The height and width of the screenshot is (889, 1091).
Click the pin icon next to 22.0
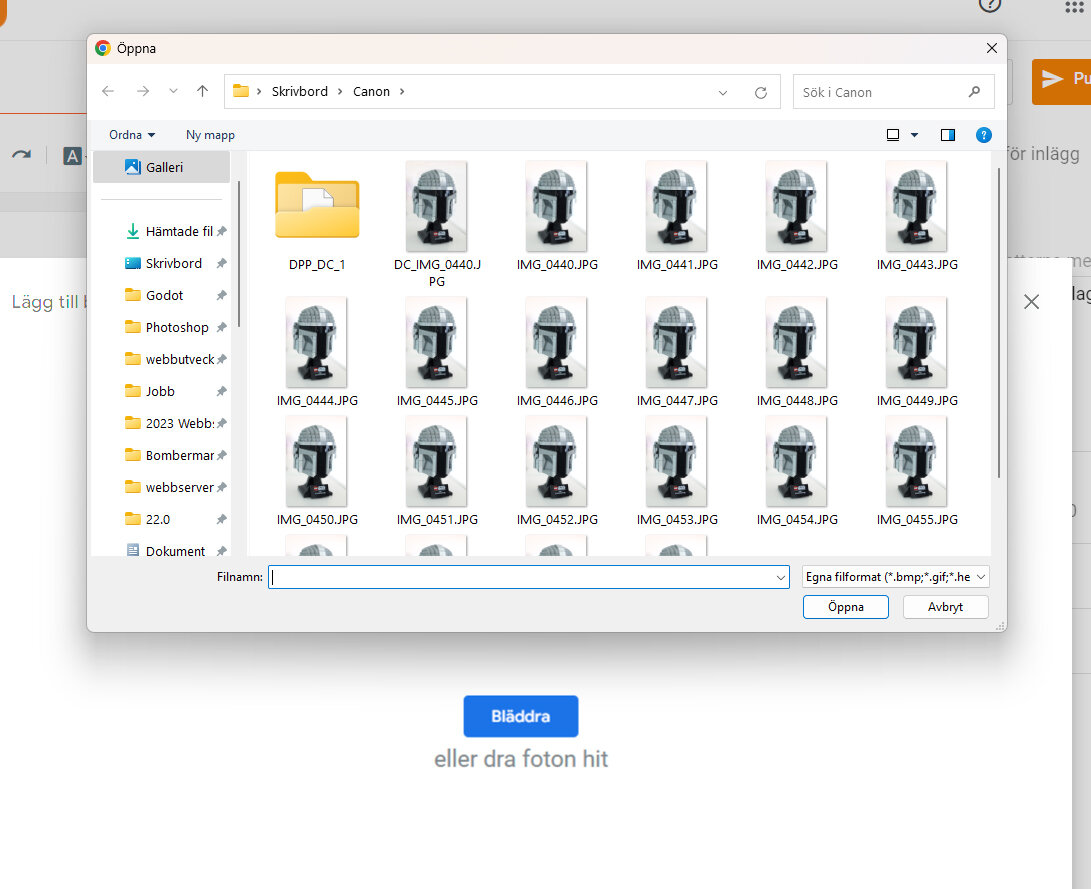221,520
